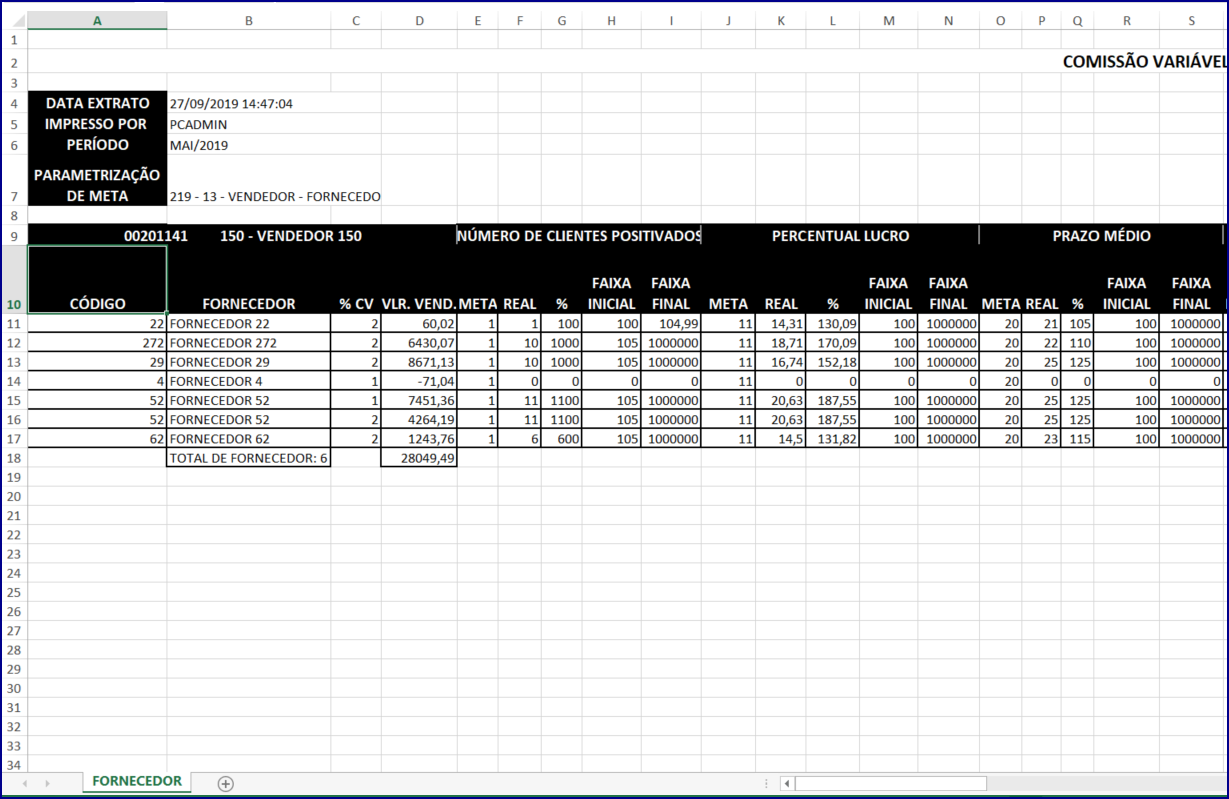Select the FORNECEDOR 272 cell
Image resolution: width=1229 pixels, height=799 pixels.
click(x=248, y=343)
